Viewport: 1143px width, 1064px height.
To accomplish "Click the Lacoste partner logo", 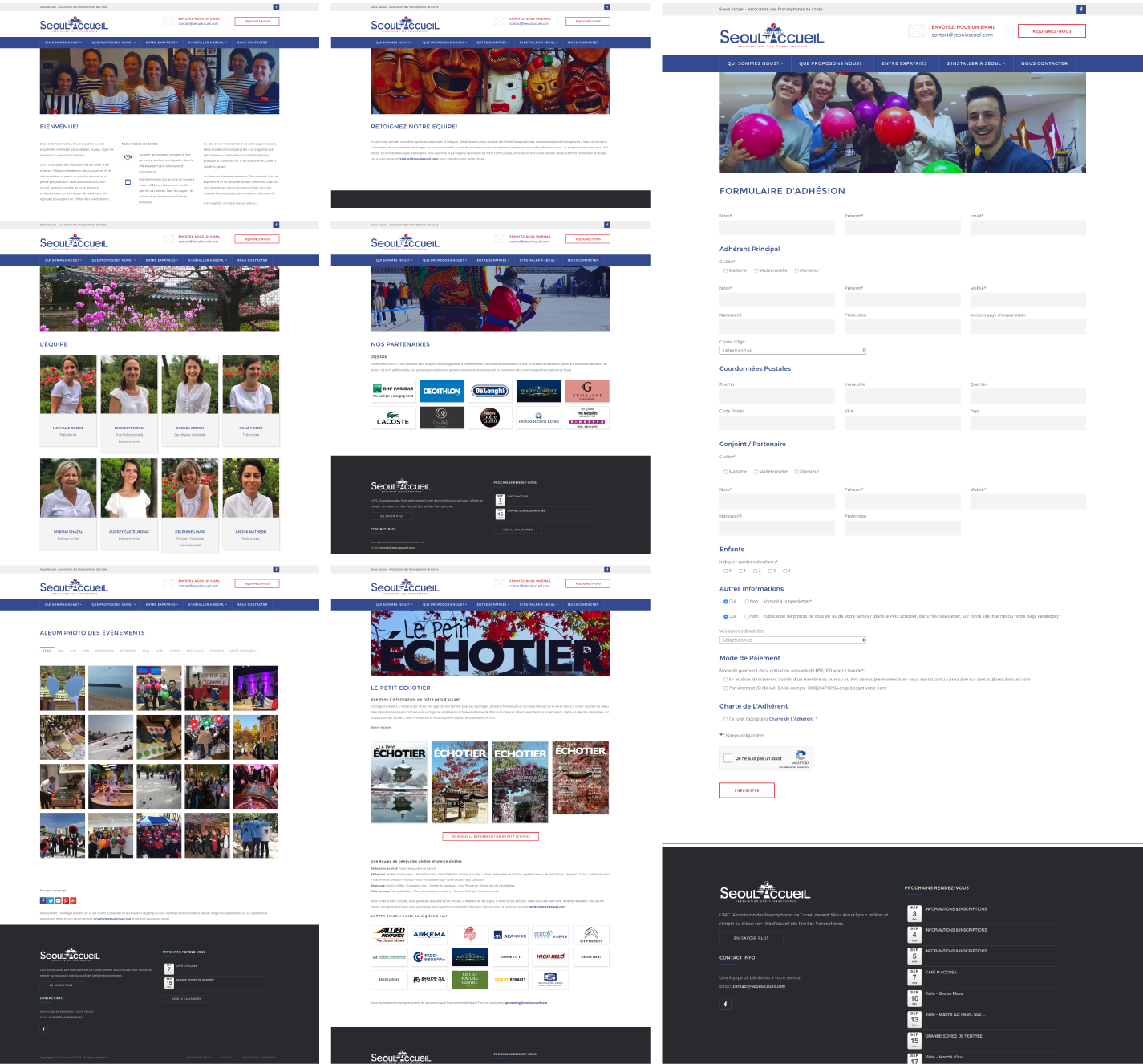I will (393, 418).
